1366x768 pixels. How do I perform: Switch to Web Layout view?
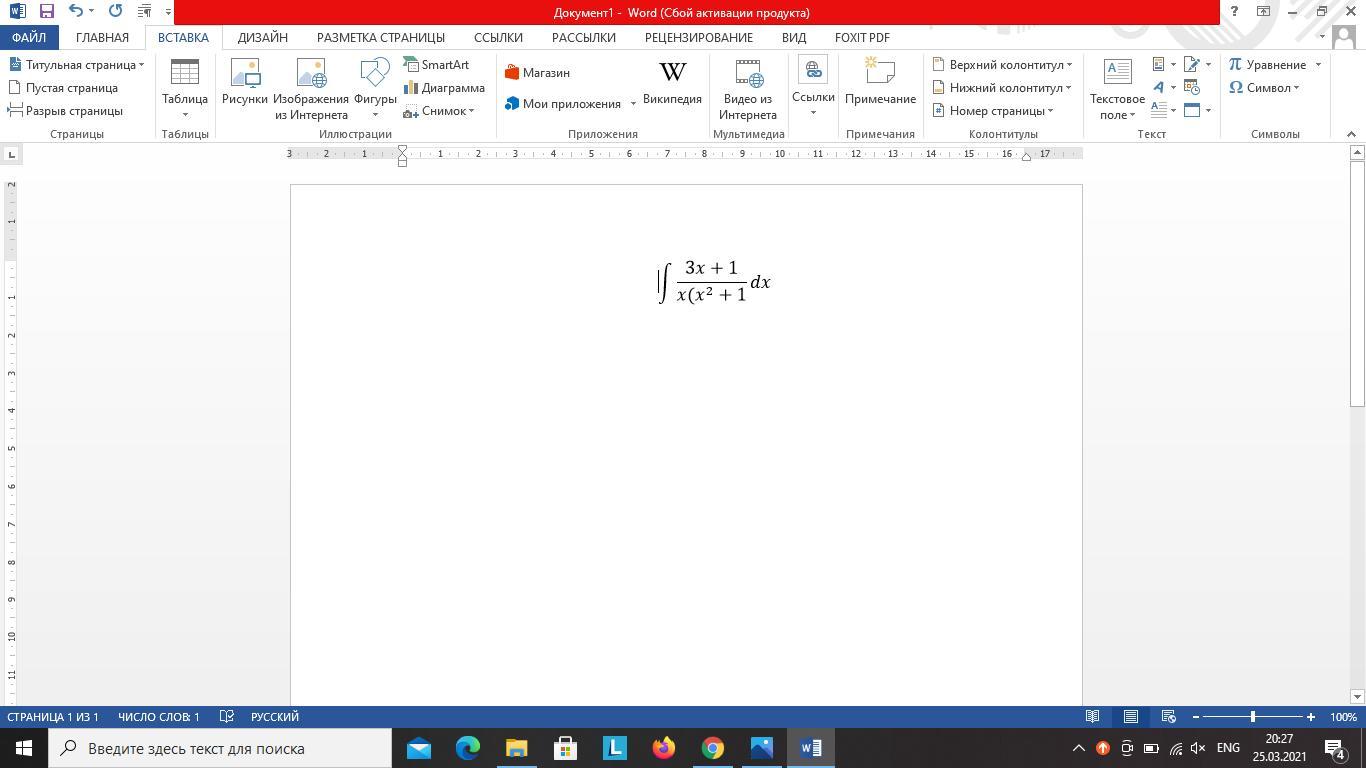click(1168, 717)
